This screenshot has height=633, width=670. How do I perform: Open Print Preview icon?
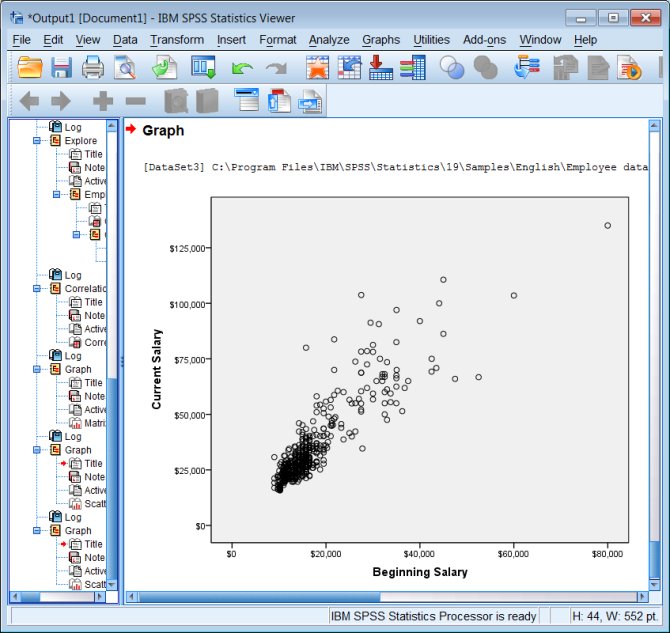(125, 68)
